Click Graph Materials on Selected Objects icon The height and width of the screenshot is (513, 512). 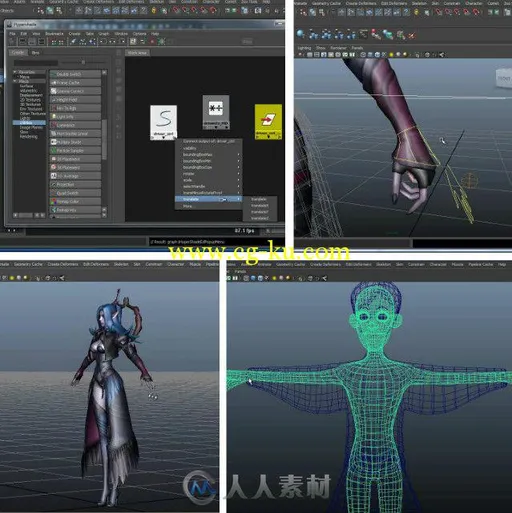click(x=92, y=41)
